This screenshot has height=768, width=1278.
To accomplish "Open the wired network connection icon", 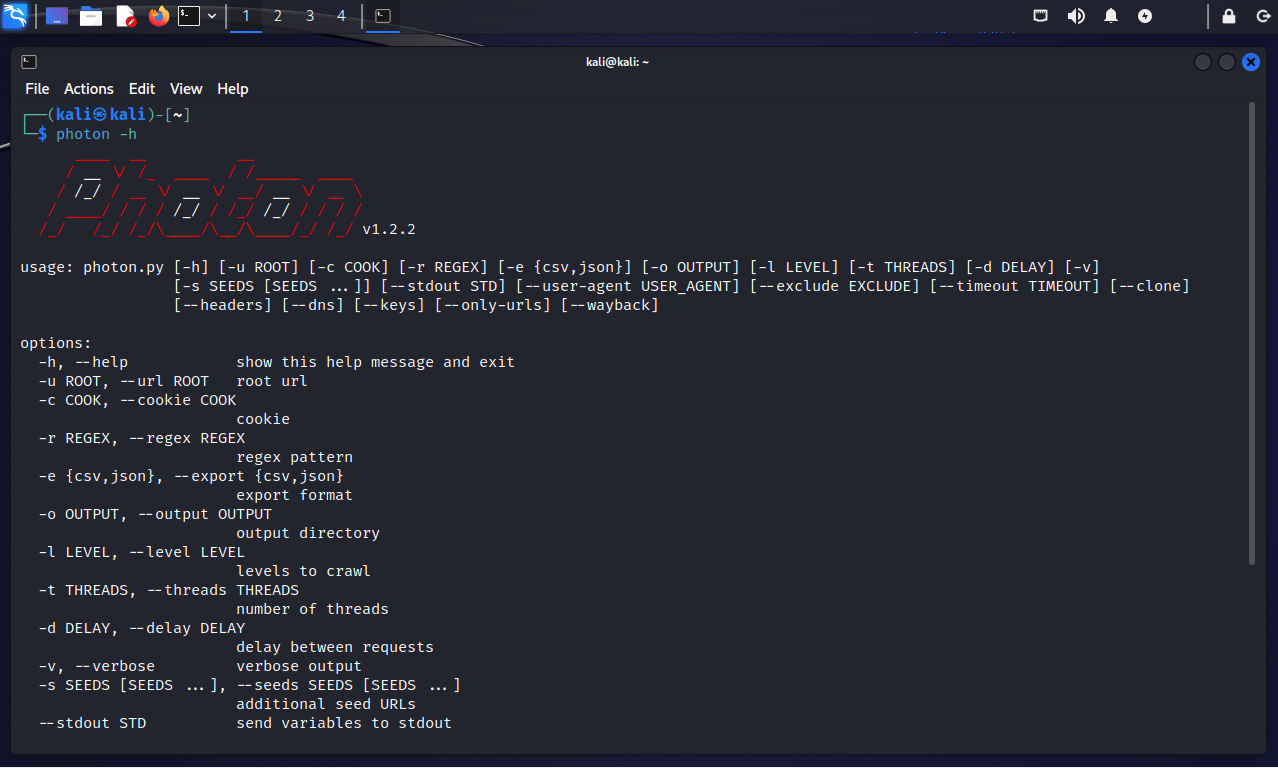I will (x=1041, y=16).
